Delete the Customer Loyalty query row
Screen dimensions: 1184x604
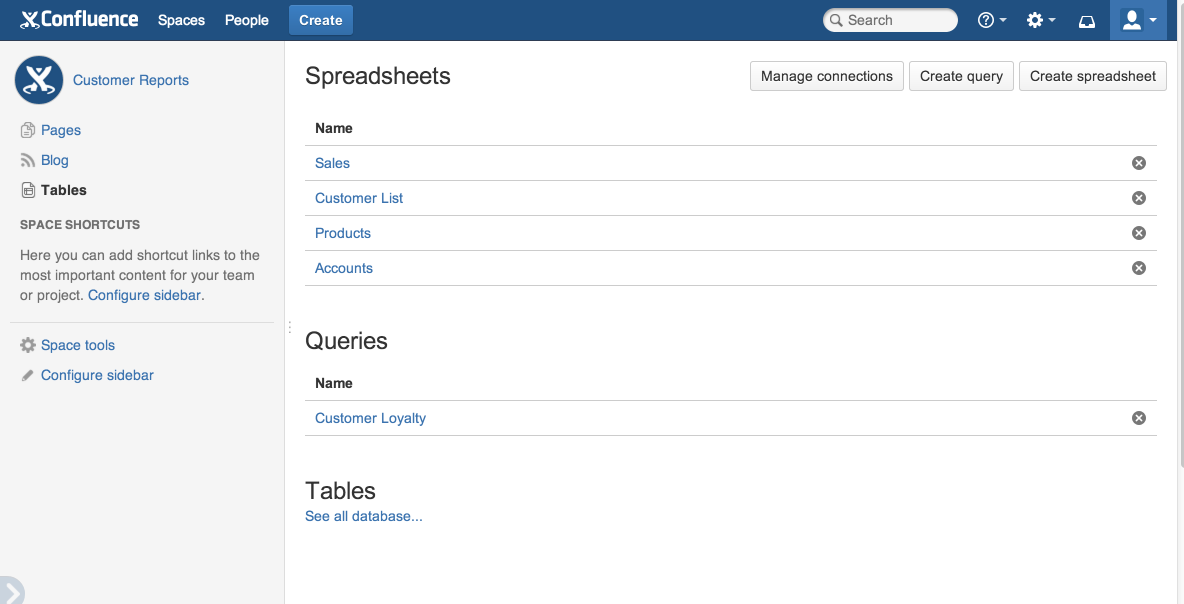point(1139,418)
